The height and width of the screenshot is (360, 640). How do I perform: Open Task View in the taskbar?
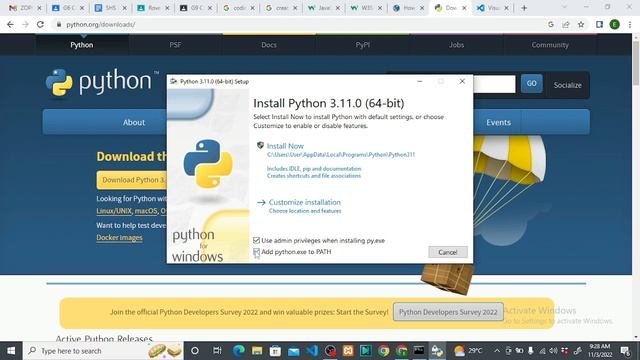pyautogui.click(x=217, y=351)
